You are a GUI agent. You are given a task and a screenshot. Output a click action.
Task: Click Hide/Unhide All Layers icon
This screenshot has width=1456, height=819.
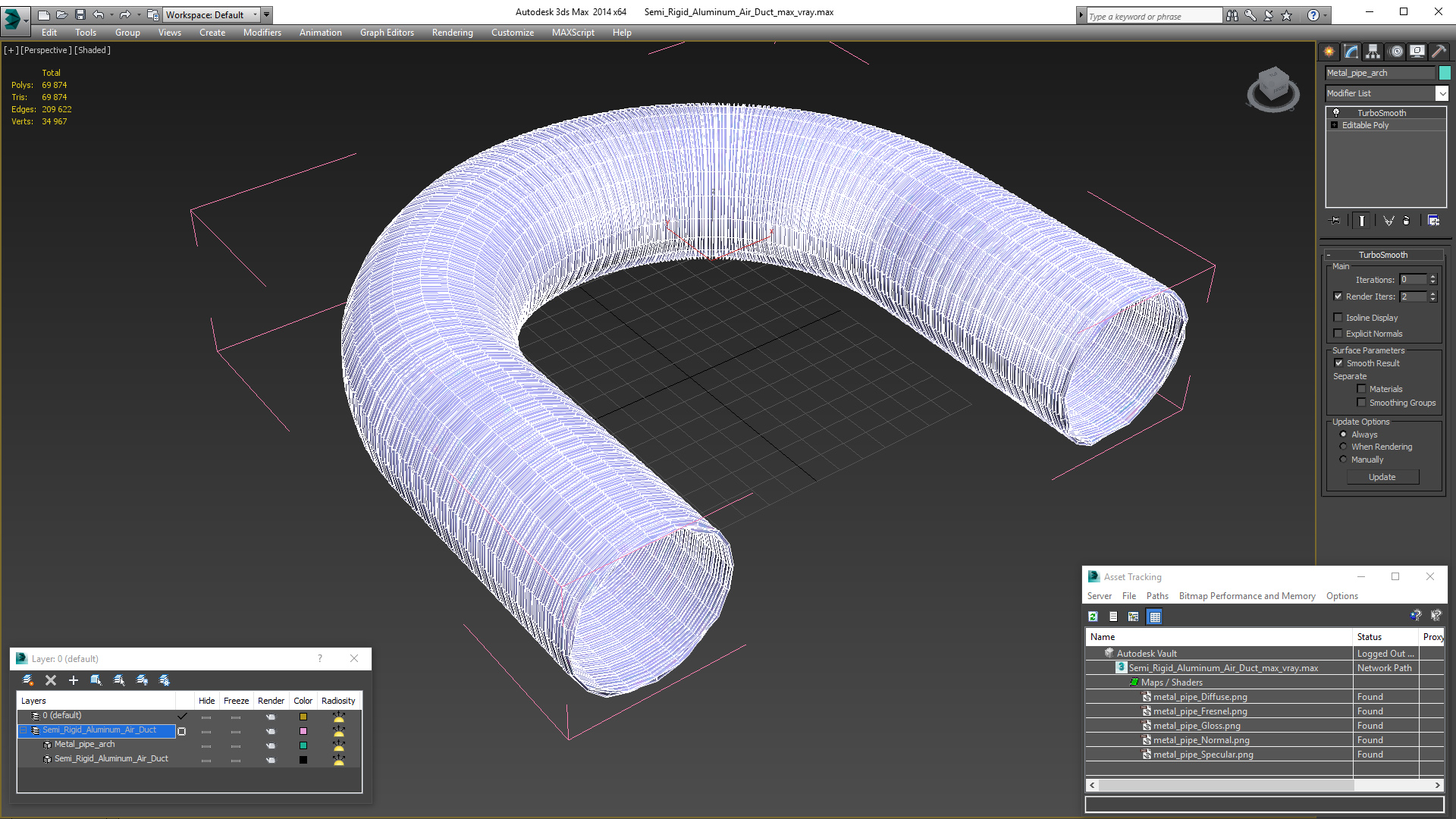tap(142, 680)
